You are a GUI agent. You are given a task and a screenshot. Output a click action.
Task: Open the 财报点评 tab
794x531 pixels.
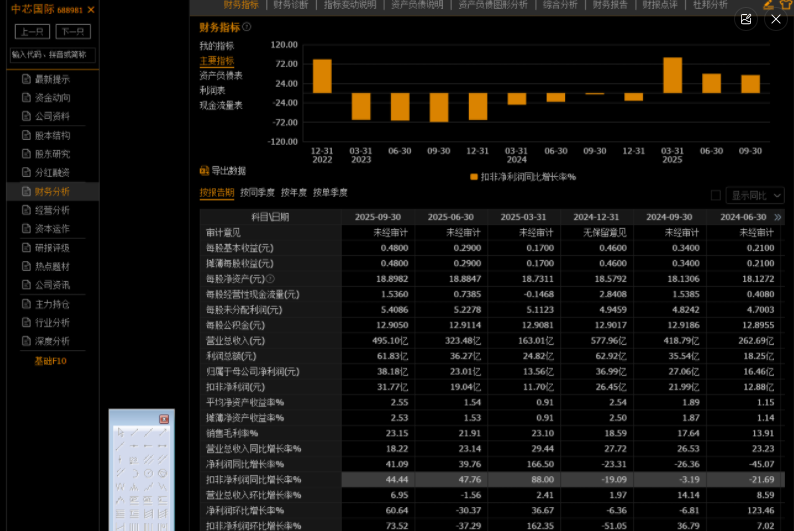[660, 5]
